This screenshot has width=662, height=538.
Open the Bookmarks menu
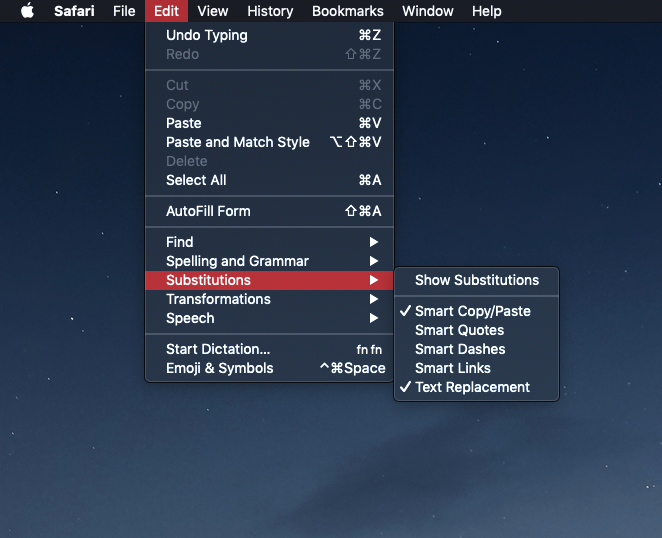coord(347,11)
